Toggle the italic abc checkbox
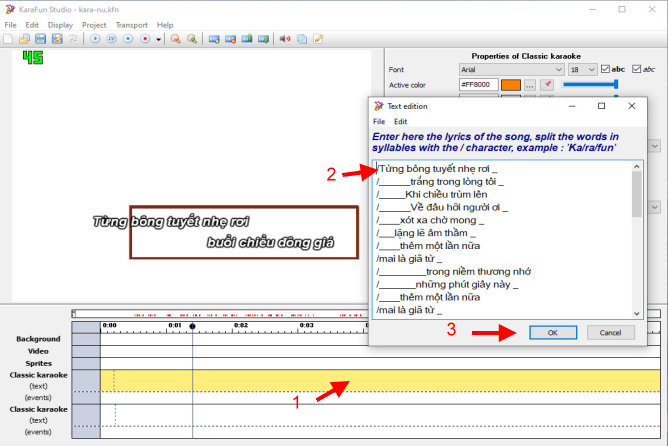Screen dimensions: 668x446 click(637, 69)
